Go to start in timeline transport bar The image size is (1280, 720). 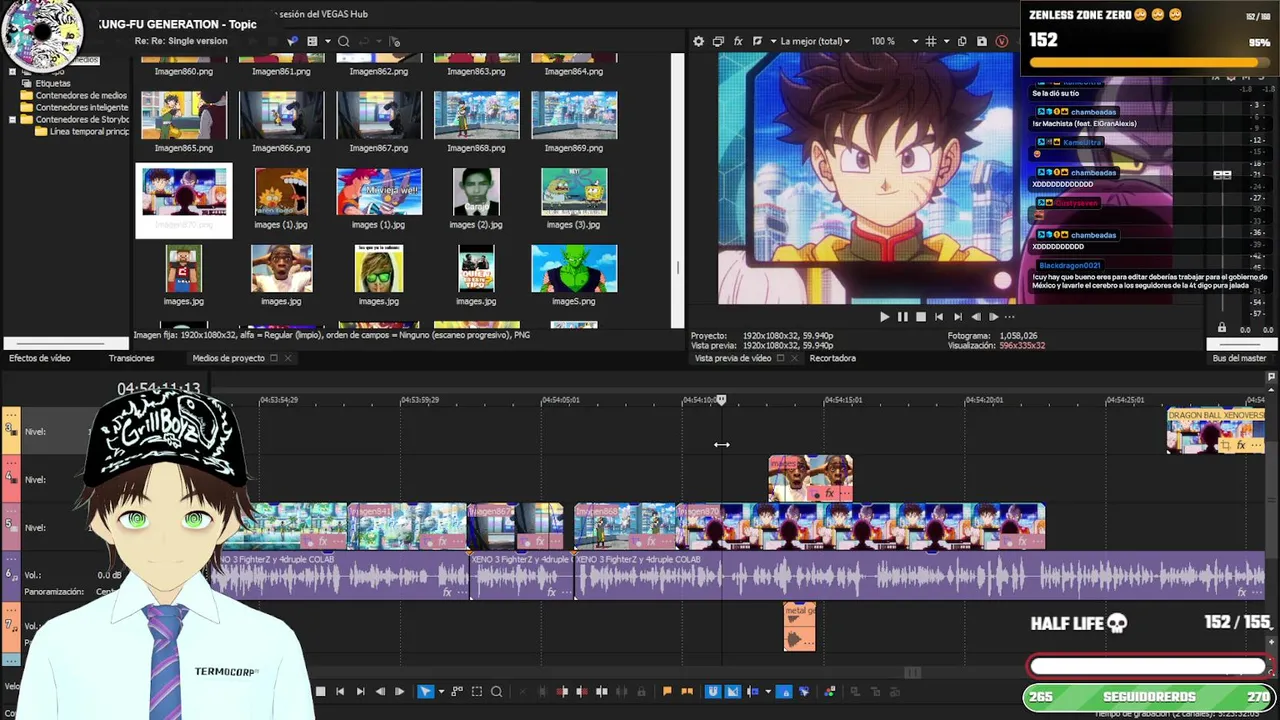pos(340,691)
